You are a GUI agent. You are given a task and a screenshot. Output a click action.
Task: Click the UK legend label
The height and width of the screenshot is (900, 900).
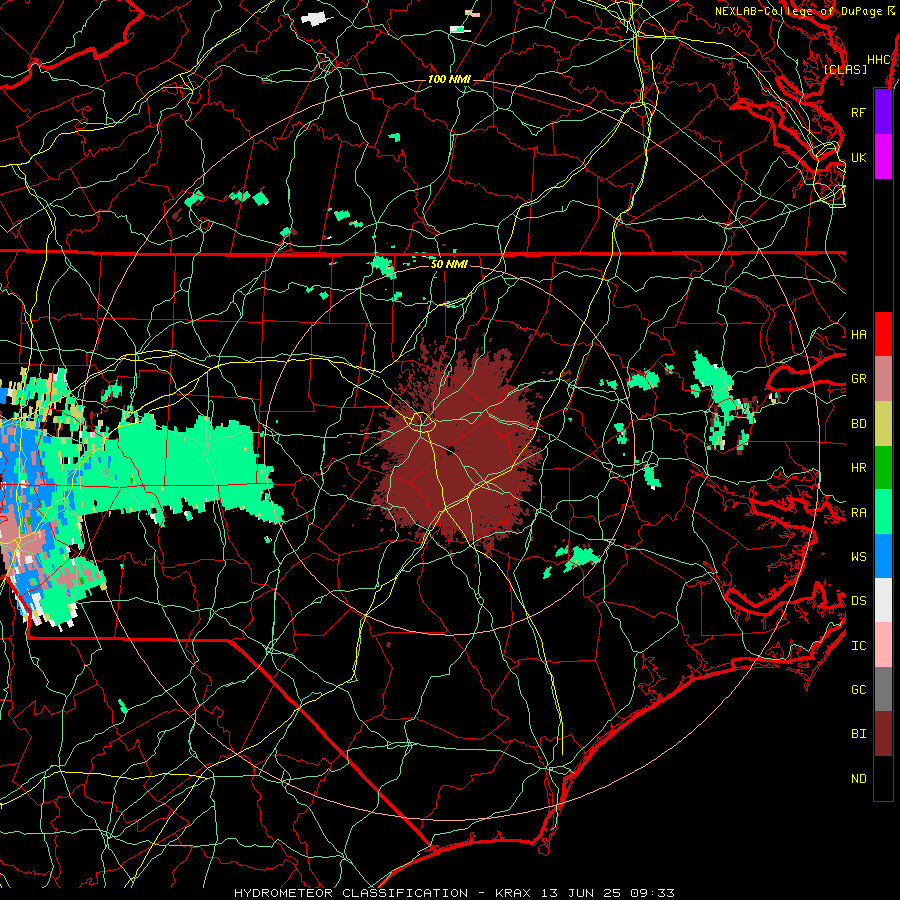[859, 157]
